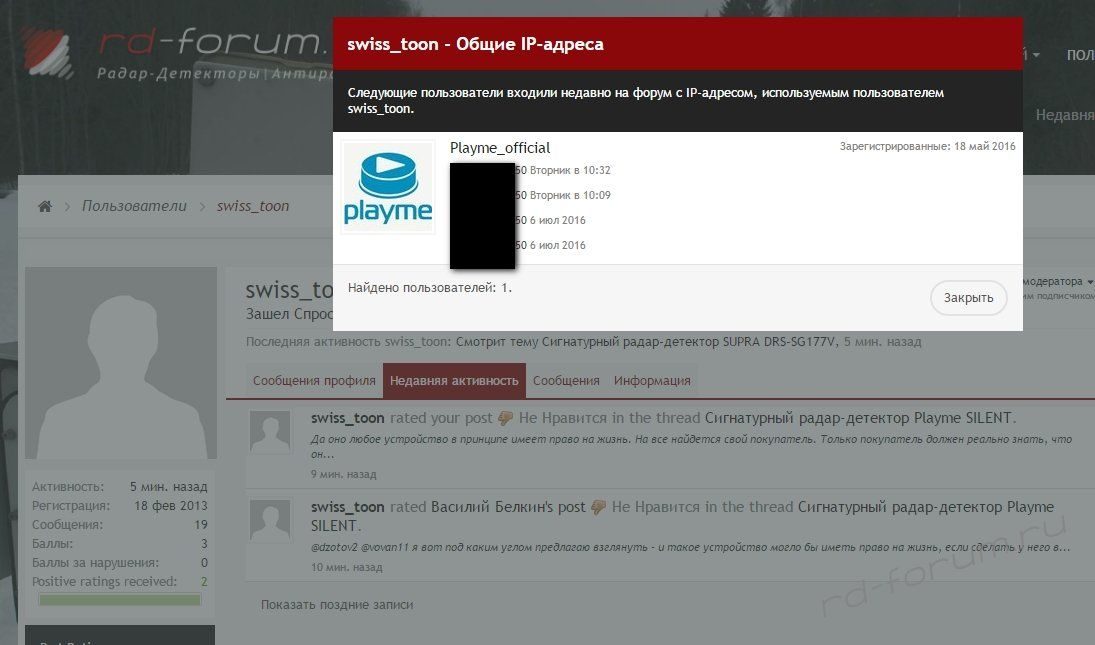Viewport: 1095px width, 645px height.
Task: Close the shared IP dialog with Закрыть
Action: [968, 297]
